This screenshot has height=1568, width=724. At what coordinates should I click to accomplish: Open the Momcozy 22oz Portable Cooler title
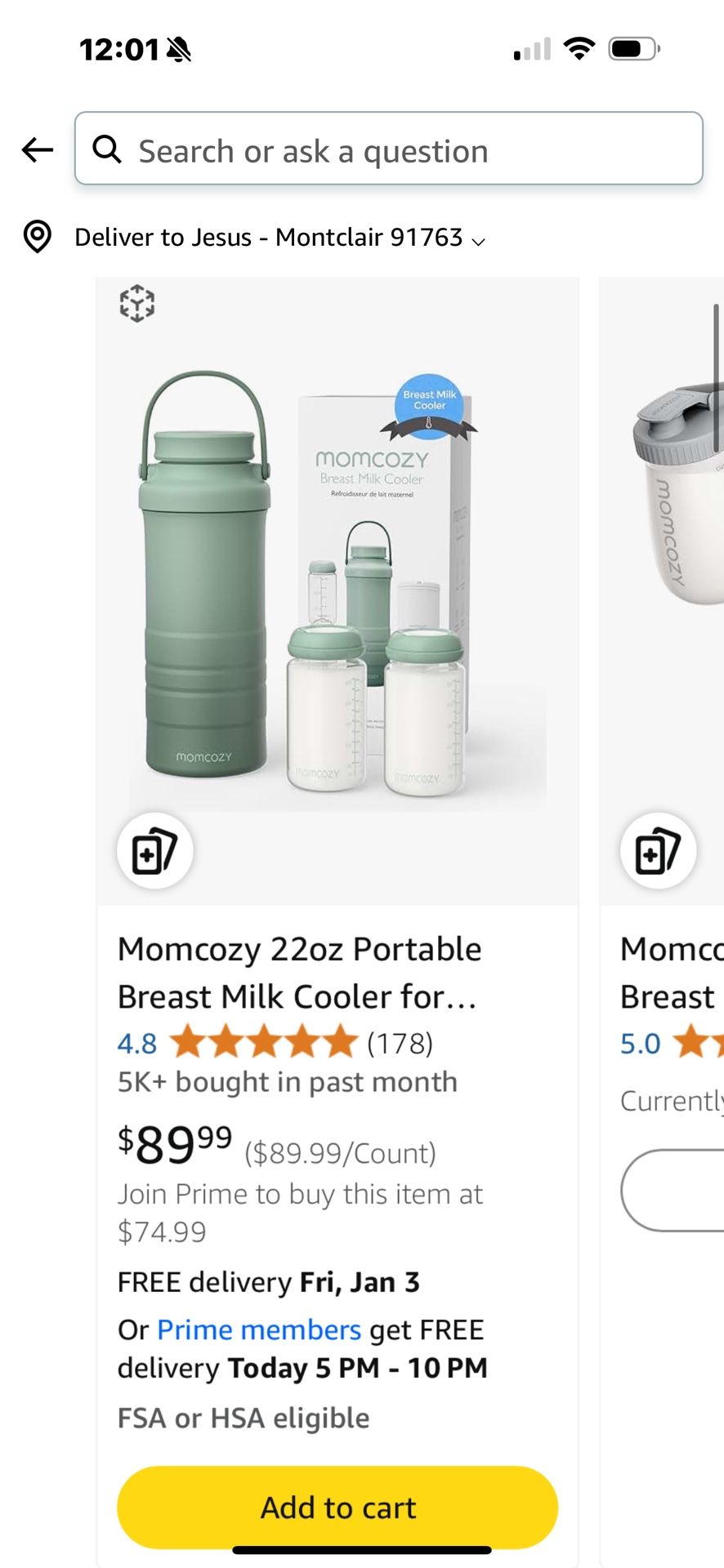click(x=299, y=973)
